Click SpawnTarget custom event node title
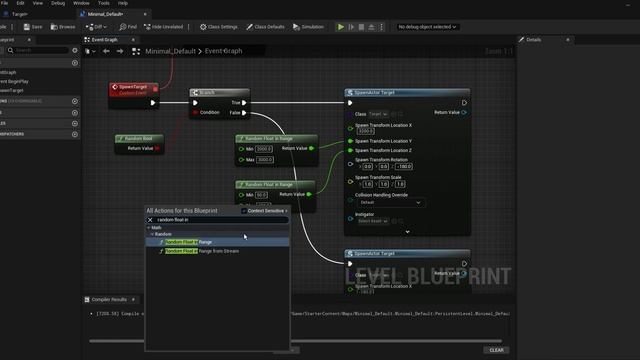Viewport: 640px width, 360px height. click(x=133, y=87)
